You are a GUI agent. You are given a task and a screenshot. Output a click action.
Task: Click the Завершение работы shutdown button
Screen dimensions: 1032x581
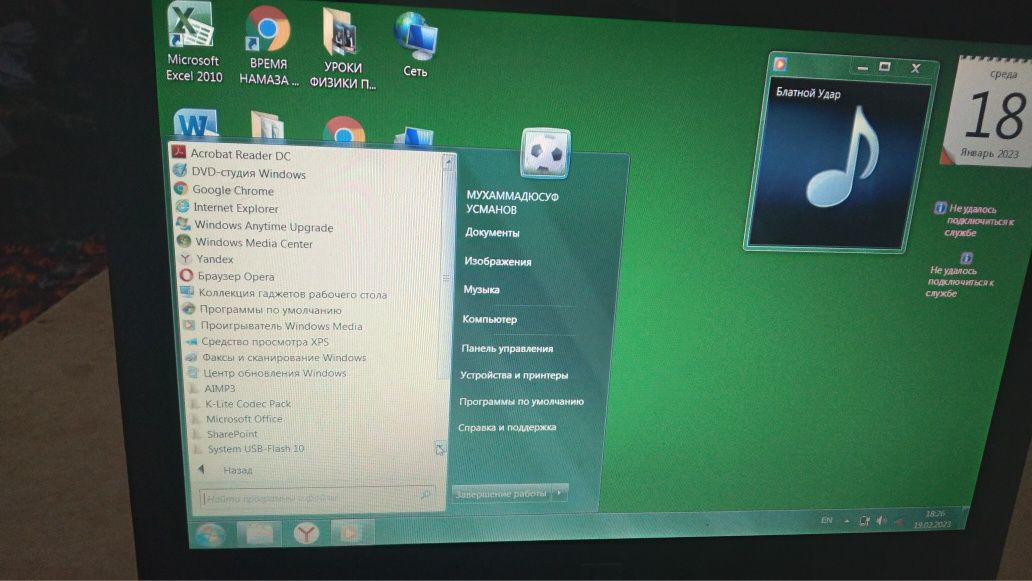click(x=502, y=493)
